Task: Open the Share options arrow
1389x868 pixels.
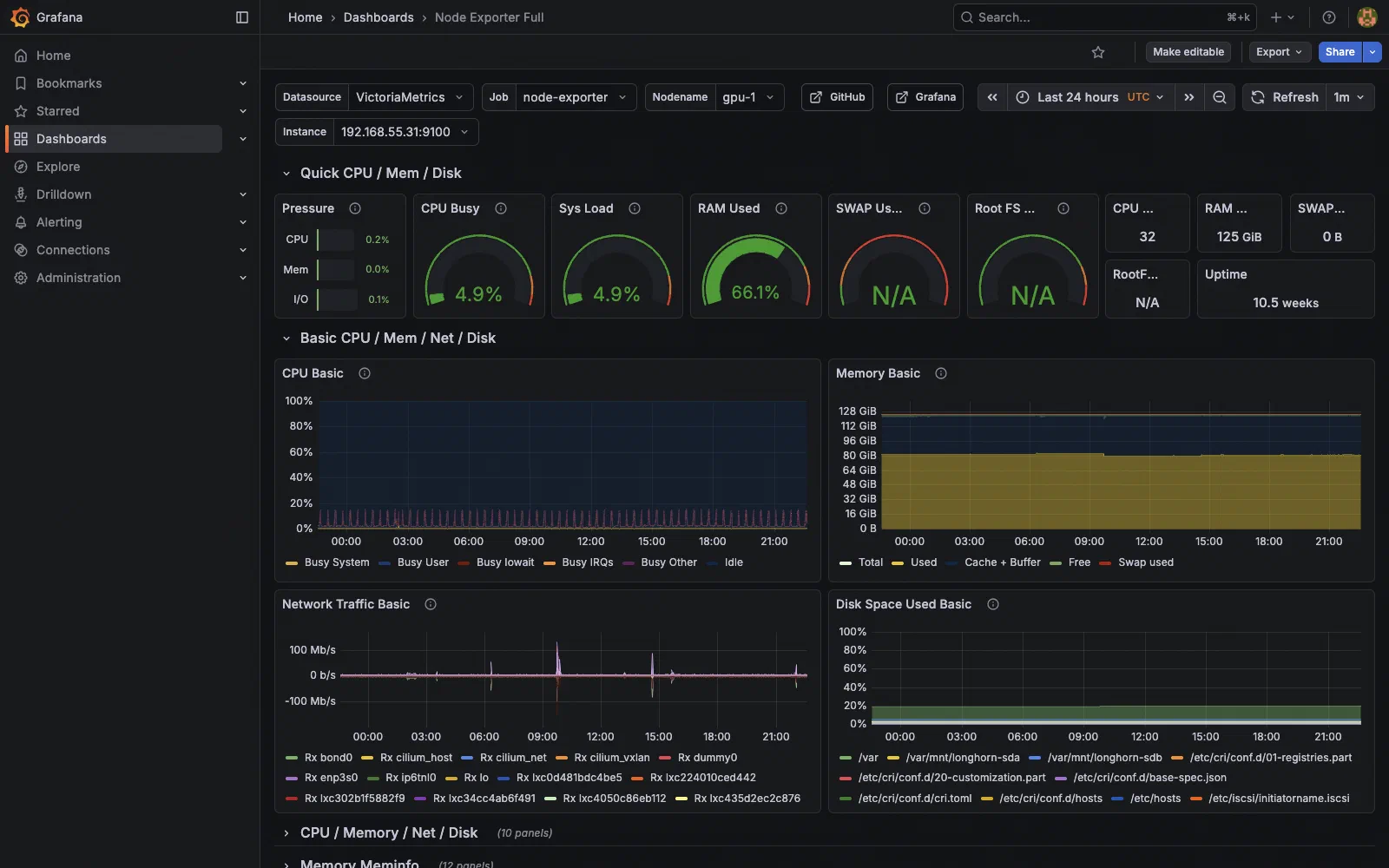Action: point(1373,52)
